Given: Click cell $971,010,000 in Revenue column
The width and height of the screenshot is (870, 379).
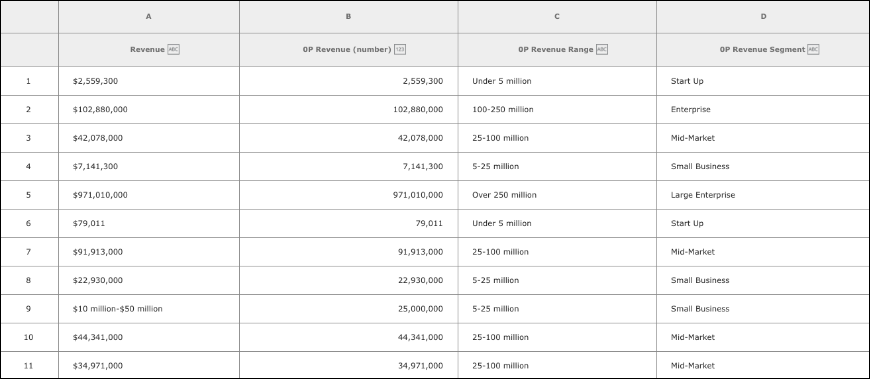Looking at the screenshot, I should point(149,195).
